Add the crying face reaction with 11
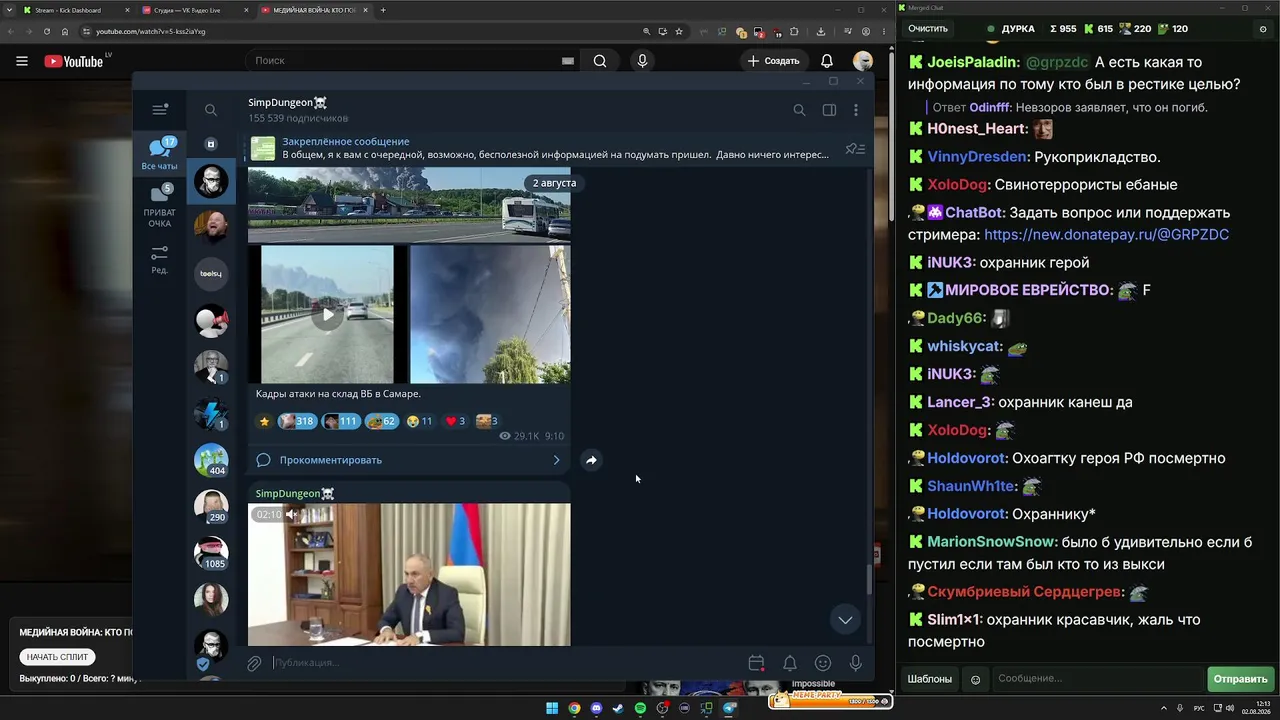Screen dimensions: 1280x720 pos(420,421)
